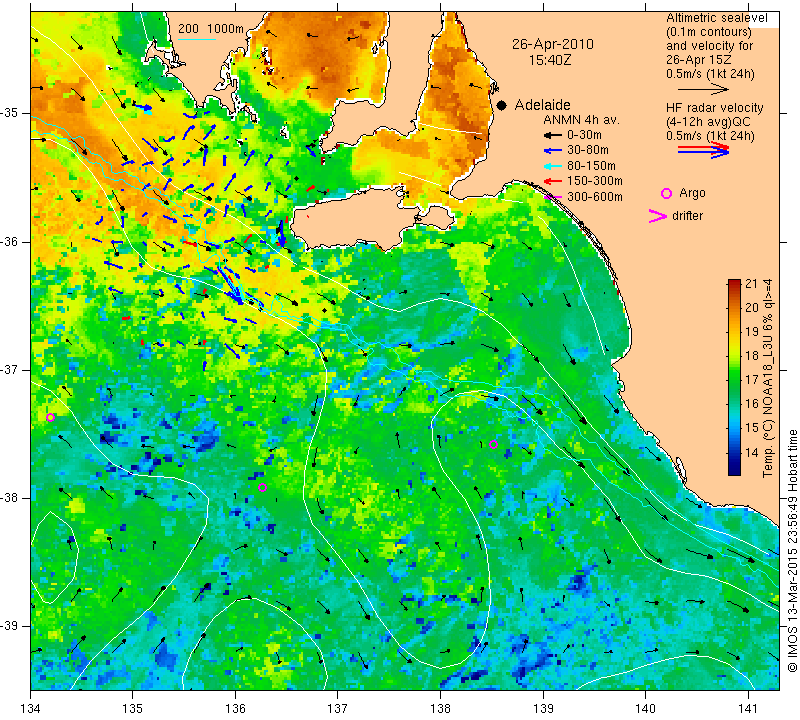The height and width of the screenshot is (720, 800).
Task: Click the cyan 80-150m legend arrow
Action: 552,166
